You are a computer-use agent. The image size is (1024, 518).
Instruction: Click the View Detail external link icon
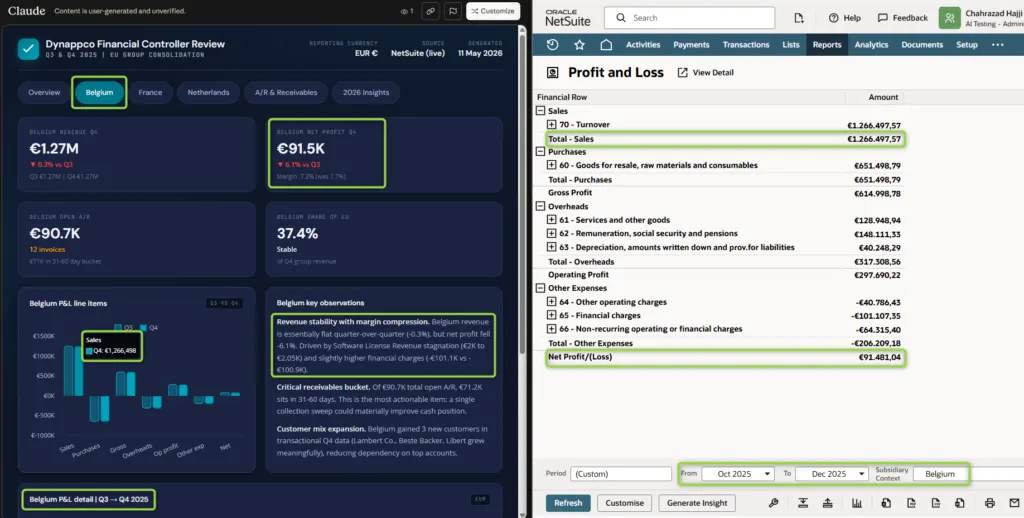pyautogui.click(x=682, y=73)
